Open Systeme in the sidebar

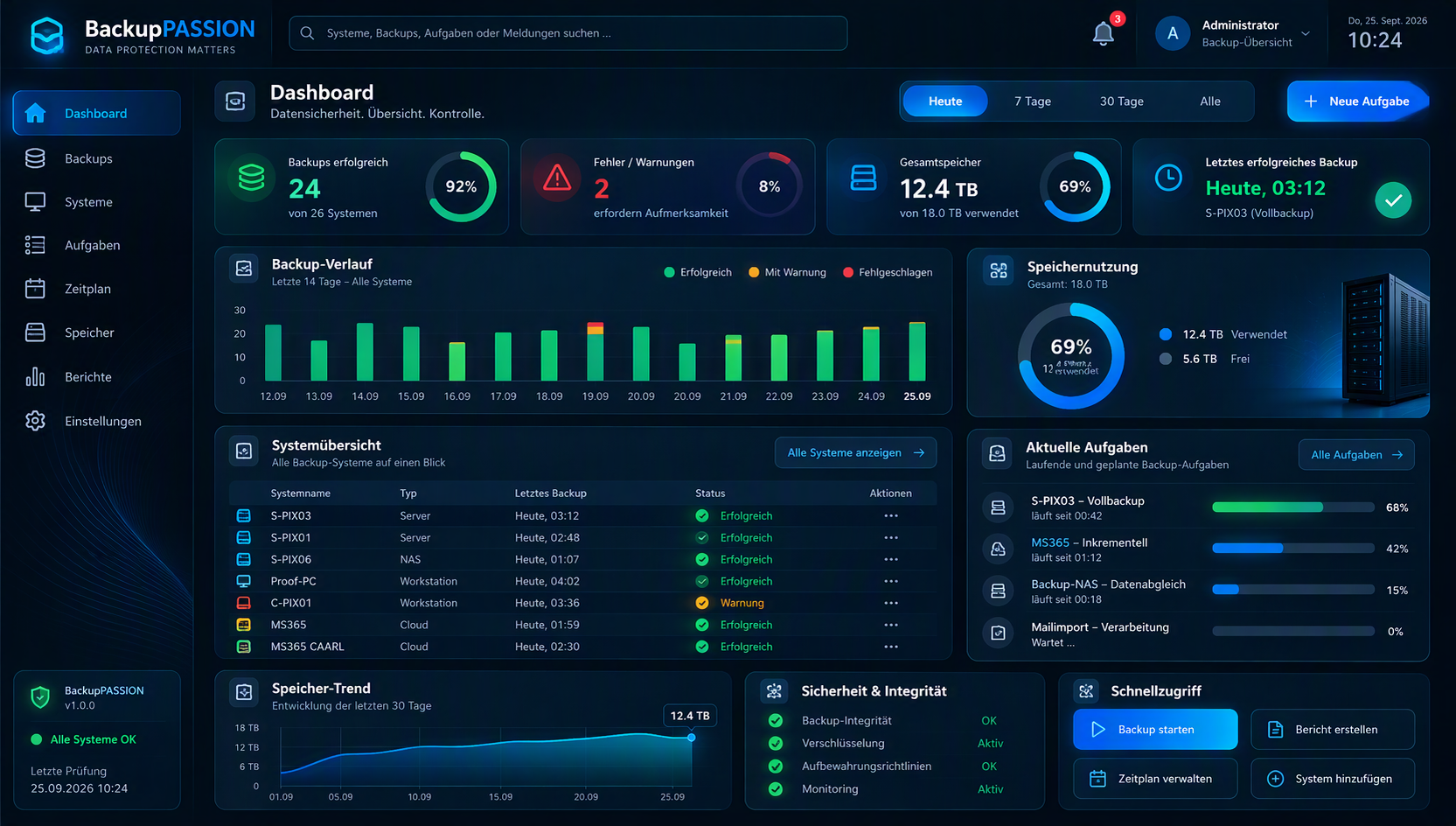tap(96, 202)
